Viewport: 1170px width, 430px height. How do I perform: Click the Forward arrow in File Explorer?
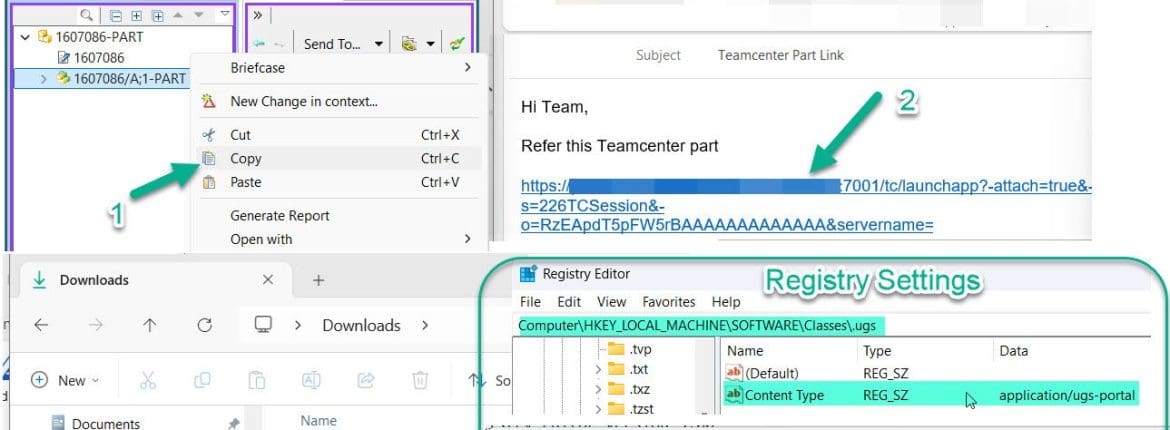[96, 325]
